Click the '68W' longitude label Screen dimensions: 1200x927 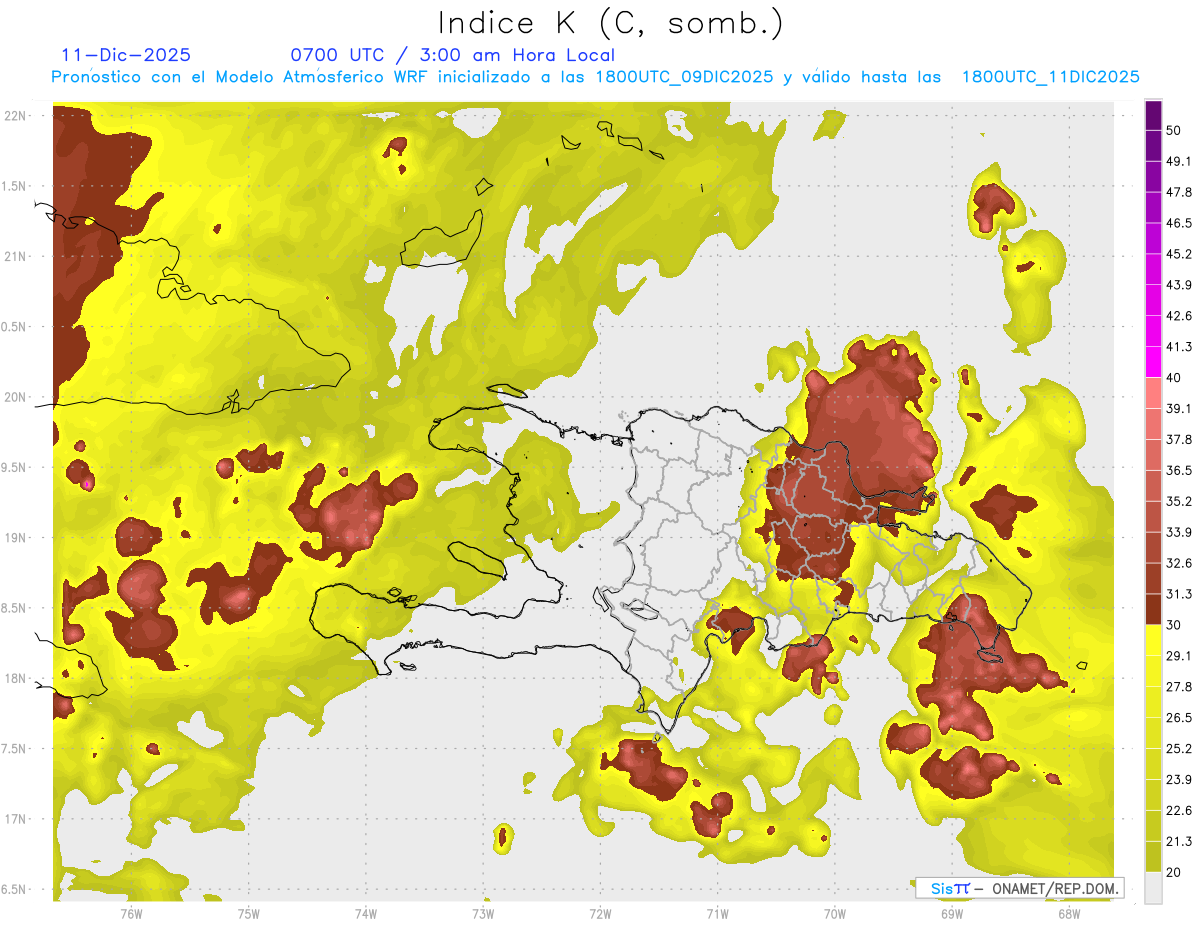[x=1068, y=913]
